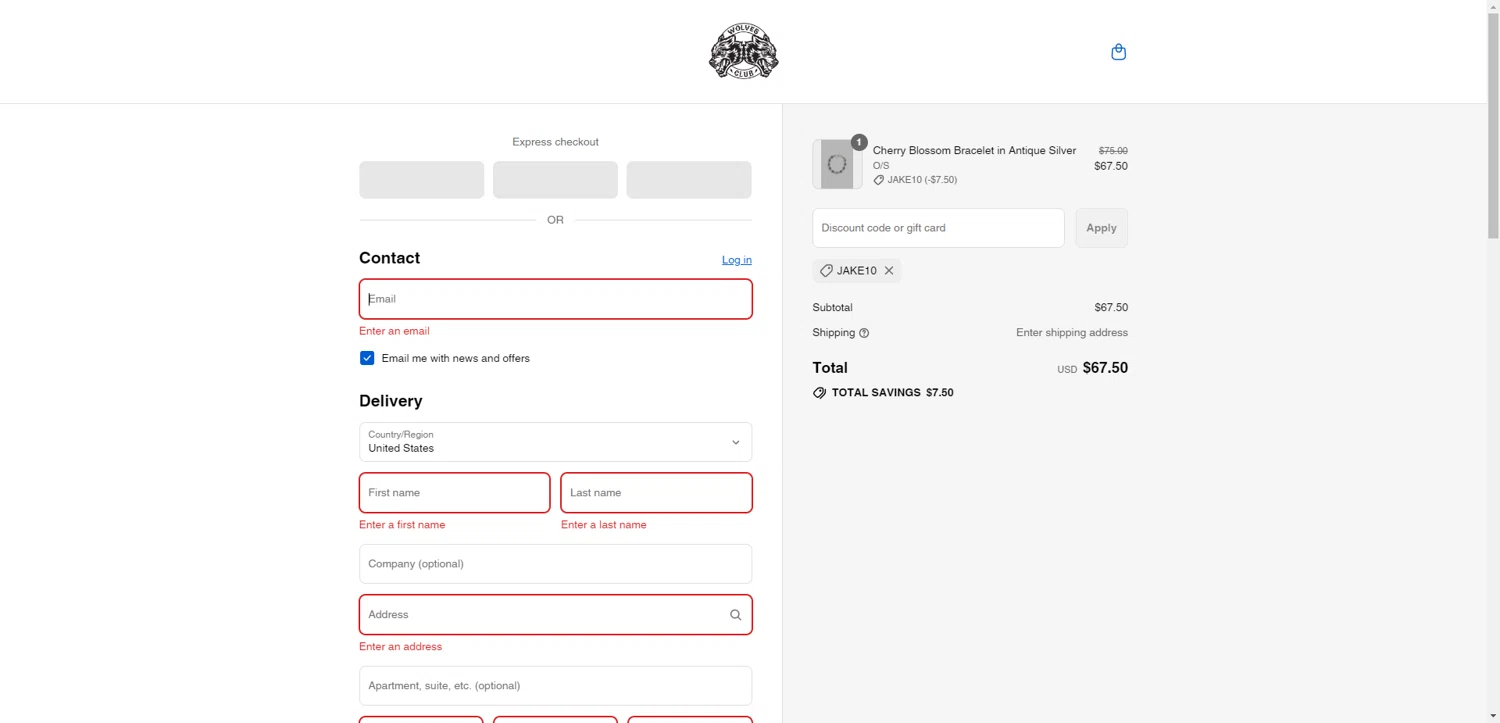
Task: Click the total savings tag icon
Action: coord(820,393)
